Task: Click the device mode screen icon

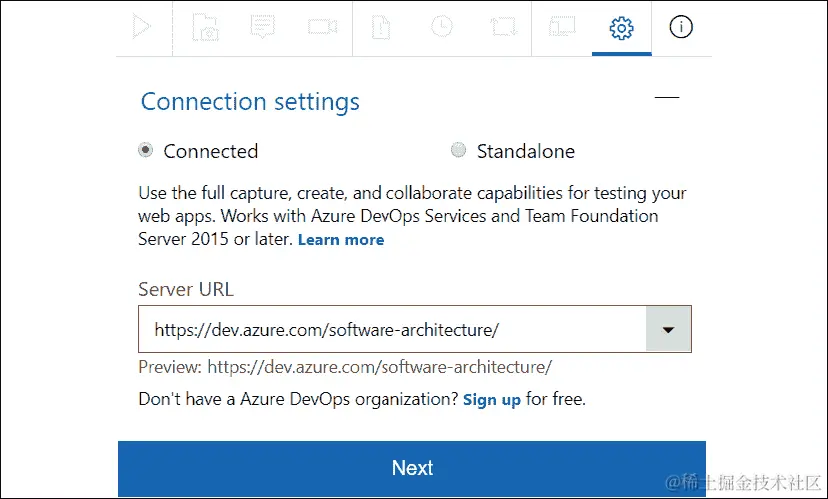Action: point(562,26)
